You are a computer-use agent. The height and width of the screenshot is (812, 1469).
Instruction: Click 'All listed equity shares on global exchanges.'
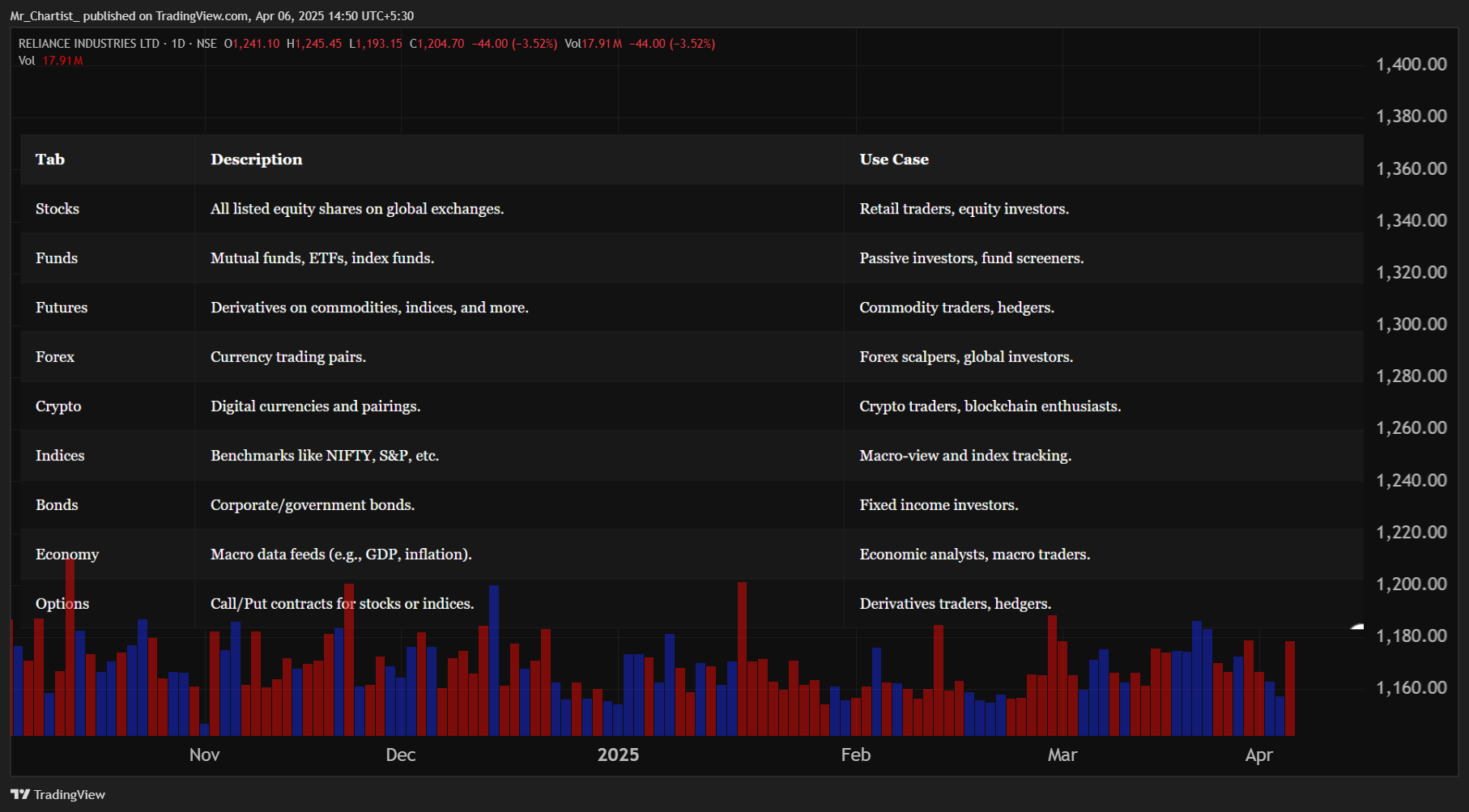(357, 209)
